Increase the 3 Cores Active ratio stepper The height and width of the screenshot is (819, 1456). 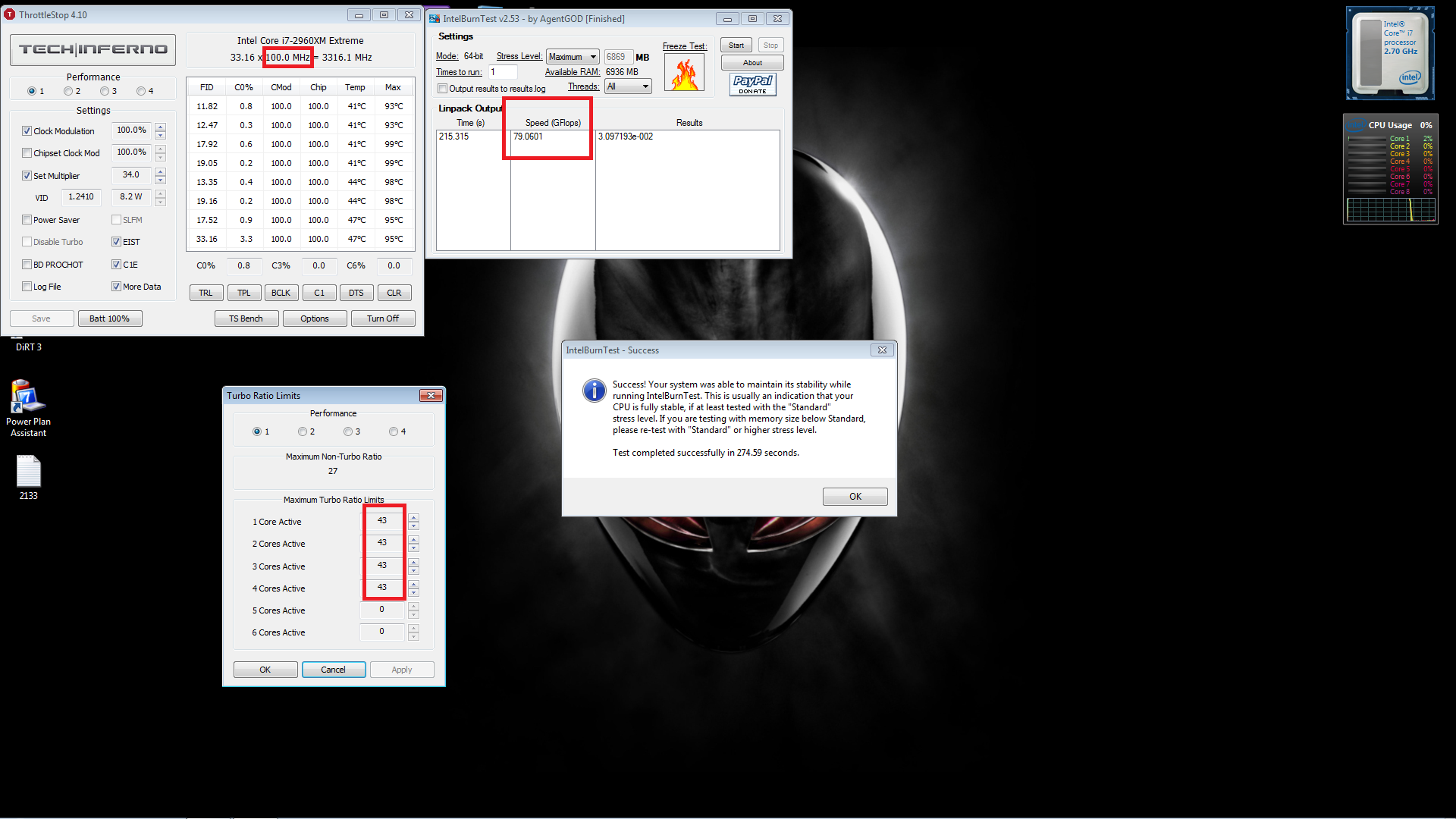pyautogui.click(x=413, y=562)
